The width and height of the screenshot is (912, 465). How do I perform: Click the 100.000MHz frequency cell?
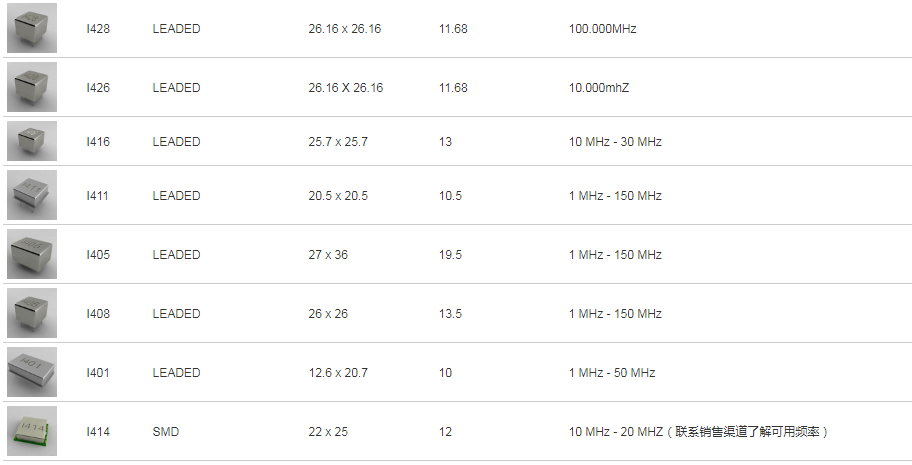[602, 29]
